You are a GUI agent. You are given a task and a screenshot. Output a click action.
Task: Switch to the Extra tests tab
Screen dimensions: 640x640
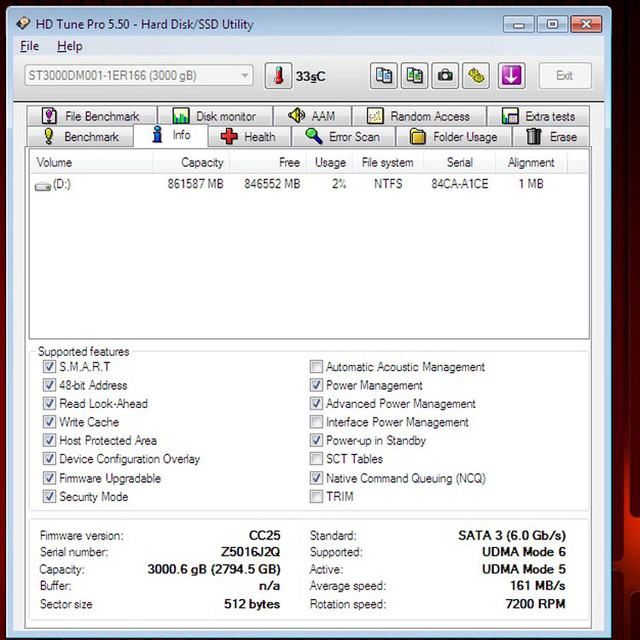click(538, 116)
